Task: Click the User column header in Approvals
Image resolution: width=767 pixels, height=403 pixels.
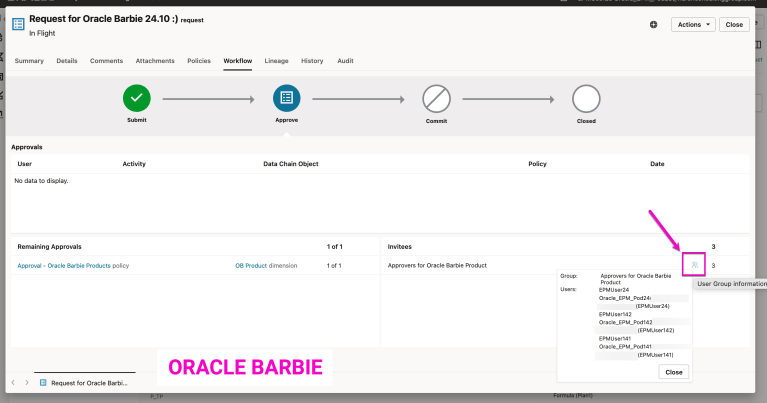Action: (x=24, y=164)
